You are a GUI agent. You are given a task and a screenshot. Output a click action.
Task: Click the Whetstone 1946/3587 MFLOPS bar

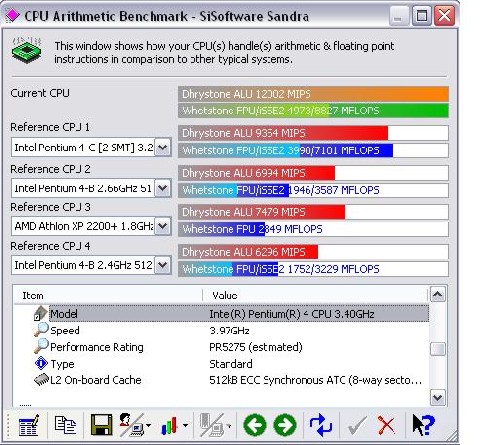pos(313,190)
